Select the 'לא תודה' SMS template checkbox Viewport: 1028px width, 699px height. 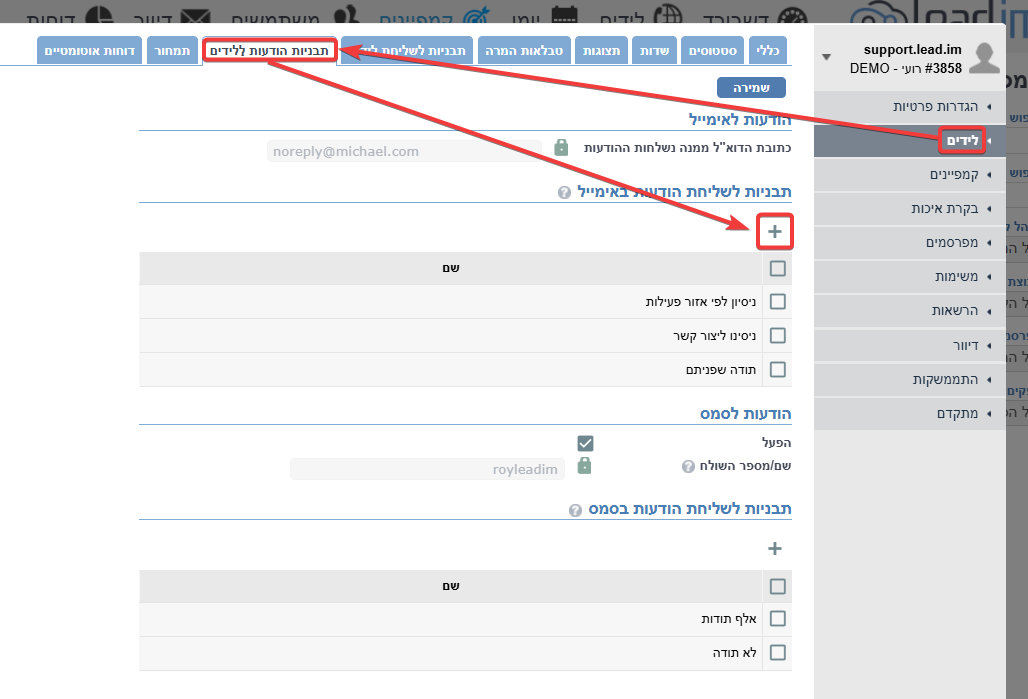tap(777, 653)
